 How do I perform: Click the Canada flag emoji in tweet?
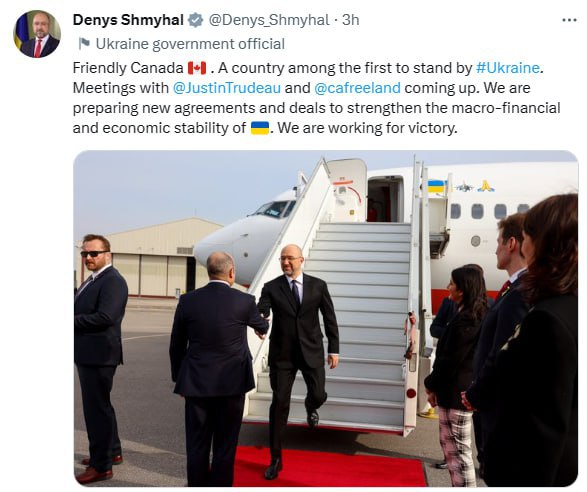[197, 68]
